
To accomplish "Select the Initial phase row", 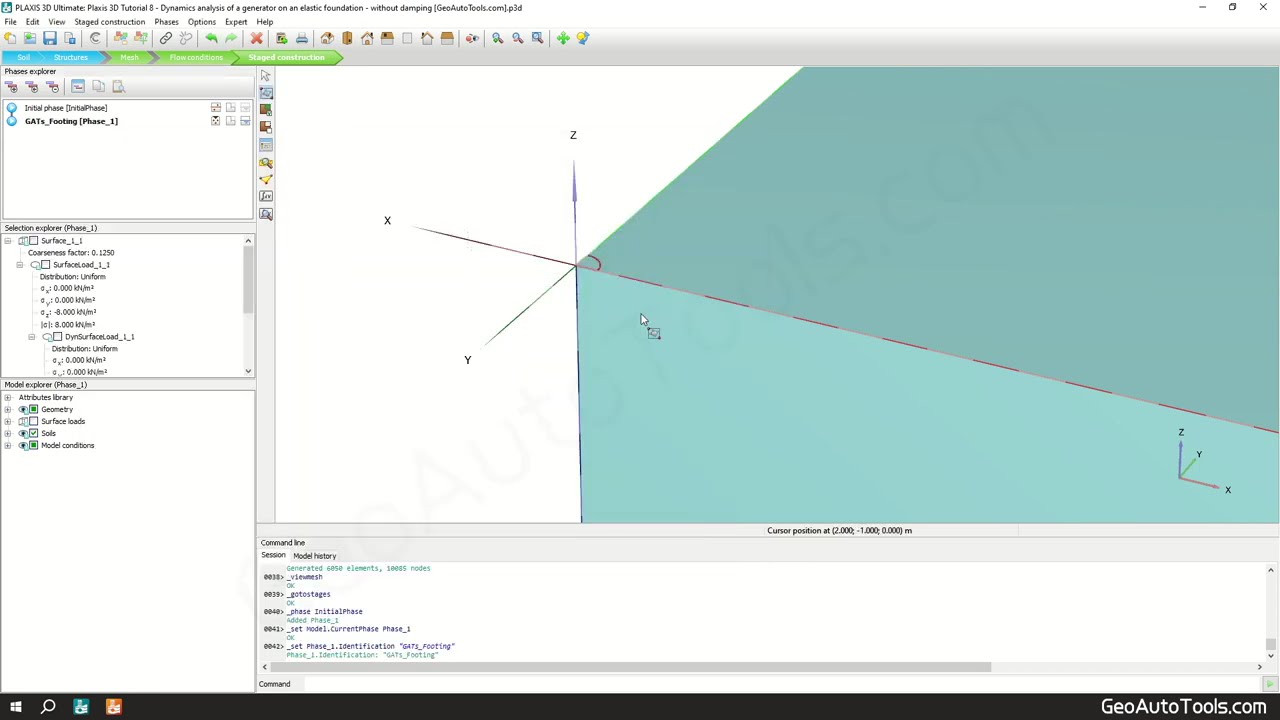I will coord(128,108).
